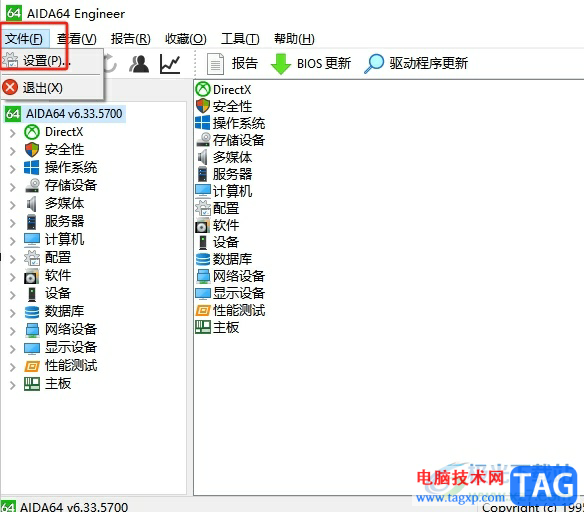Select the 多媒体 speaker icon in tree
The width and height of the screenshot is (584, 512).
32,204
